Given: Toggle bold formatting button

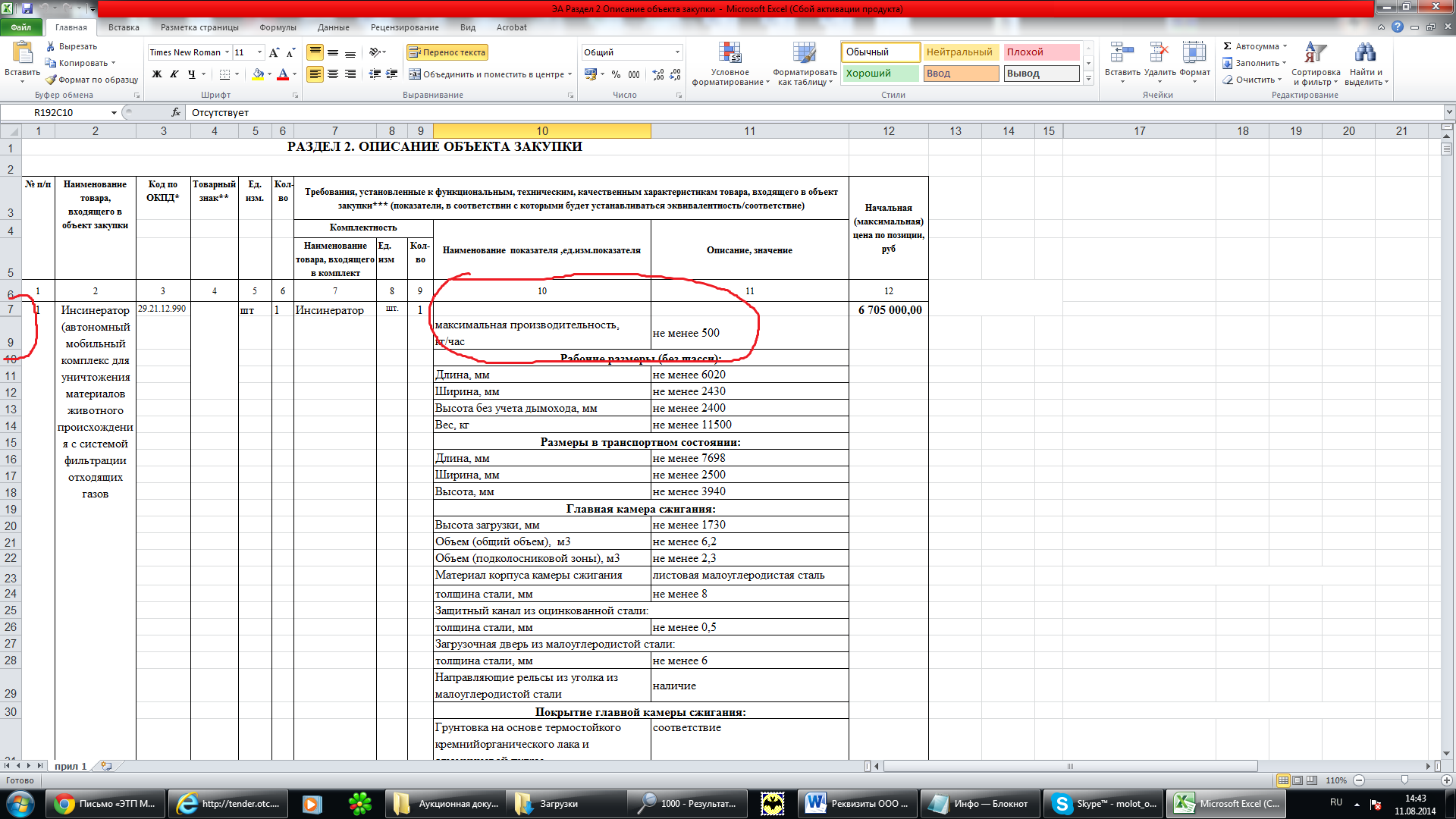Looking at the screenshot, I should pyautogui.click(x=157, y=74).
